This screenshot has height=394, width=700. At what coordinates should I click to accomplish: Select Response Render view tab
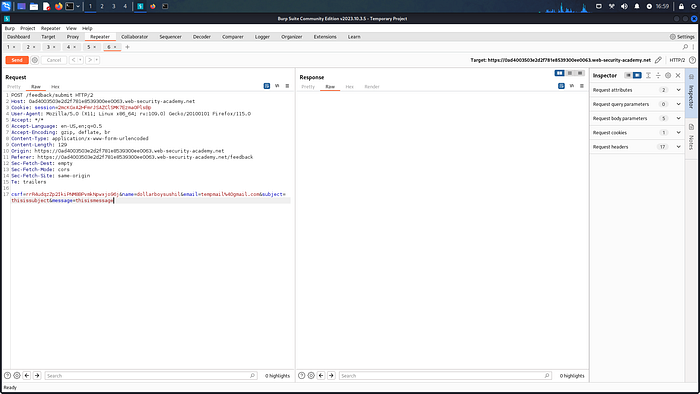[371, 87]
